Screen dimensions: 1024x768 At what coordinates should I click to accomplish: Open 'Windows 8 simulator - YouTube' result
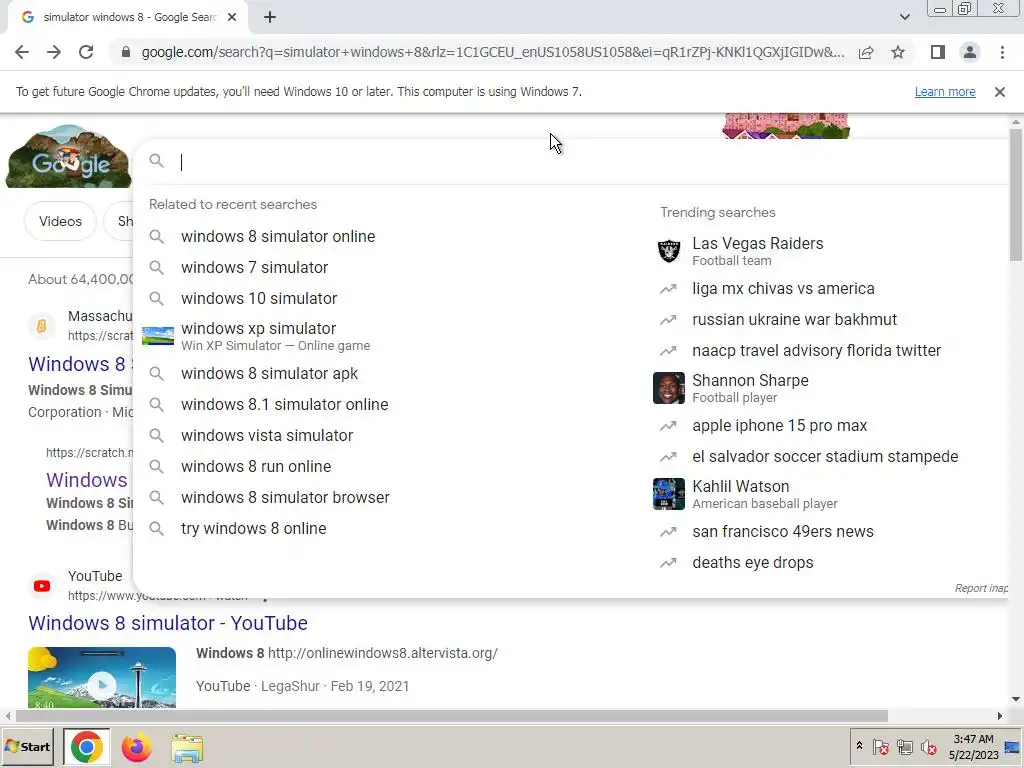168,623
